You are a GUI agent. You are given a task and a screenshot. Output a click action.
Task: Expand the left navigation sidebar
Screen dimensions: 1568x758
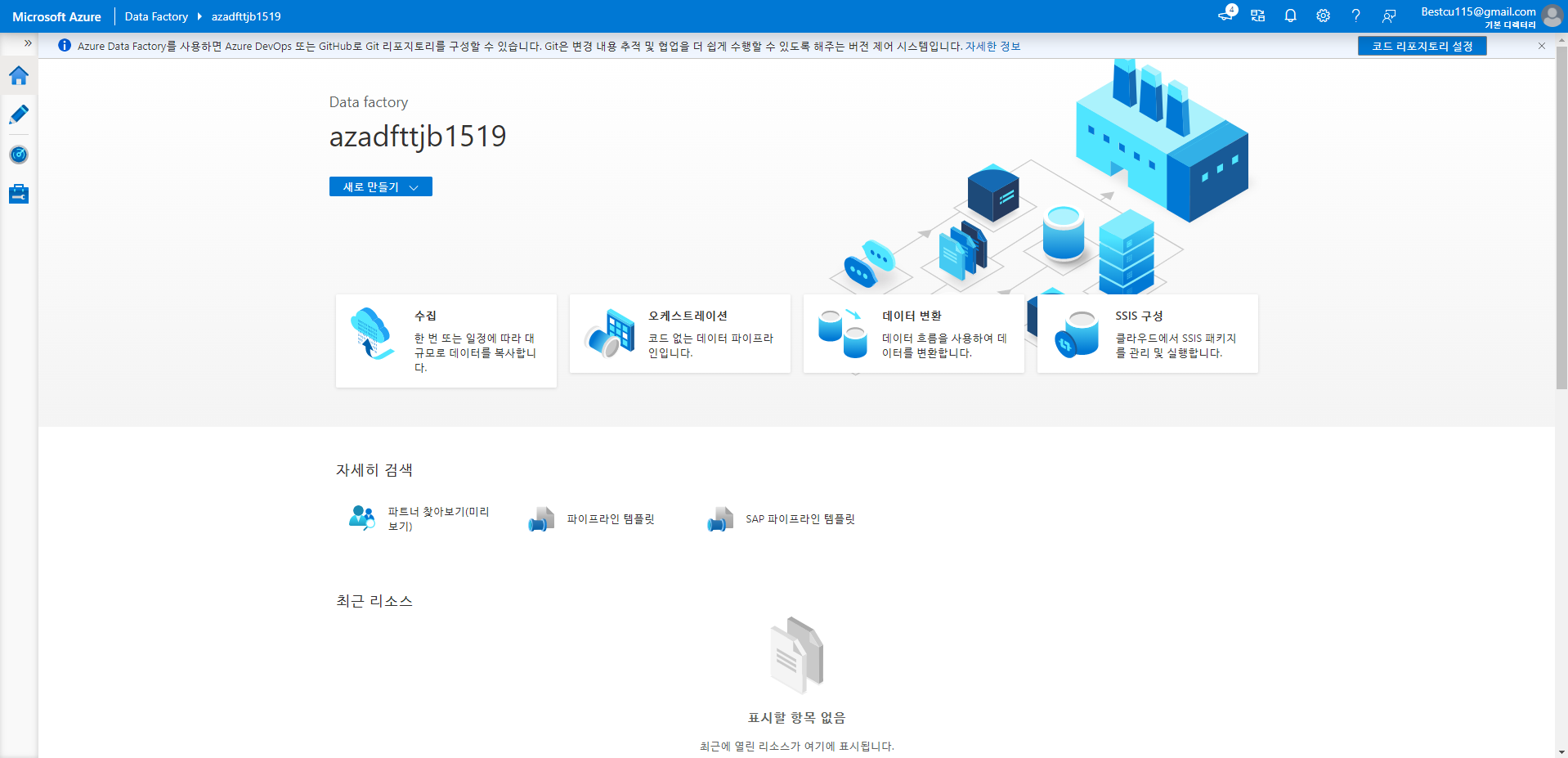28,43
